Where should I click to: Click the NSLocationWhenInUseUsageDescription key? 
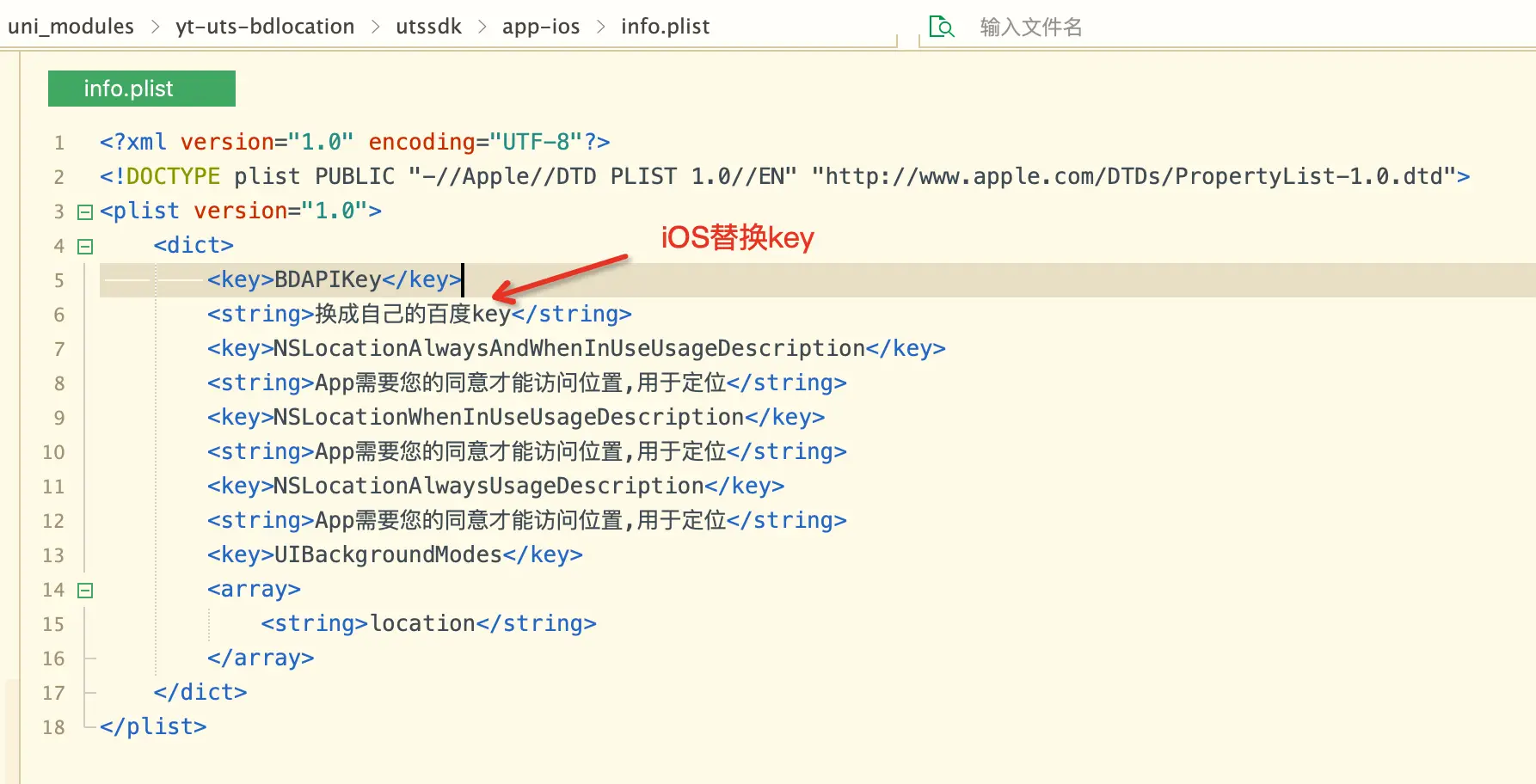508,418
